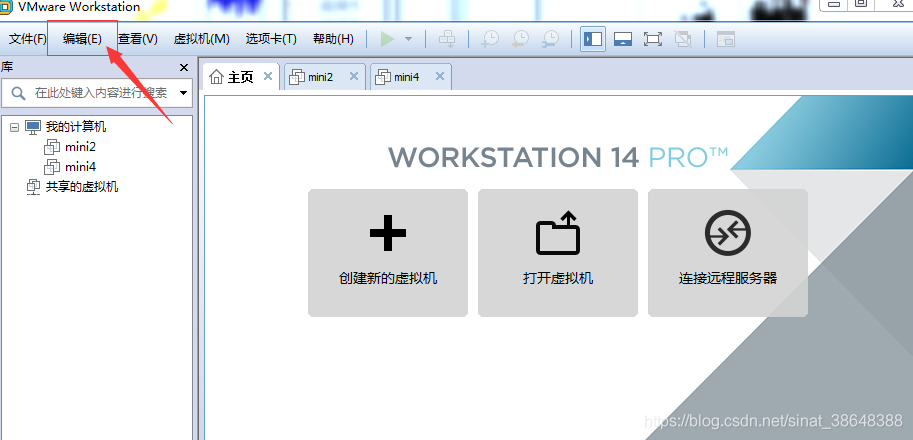Screen dimensions: 913x440
Task: Open the 虚拟机(M) menu
Action: tap(201, 39)
